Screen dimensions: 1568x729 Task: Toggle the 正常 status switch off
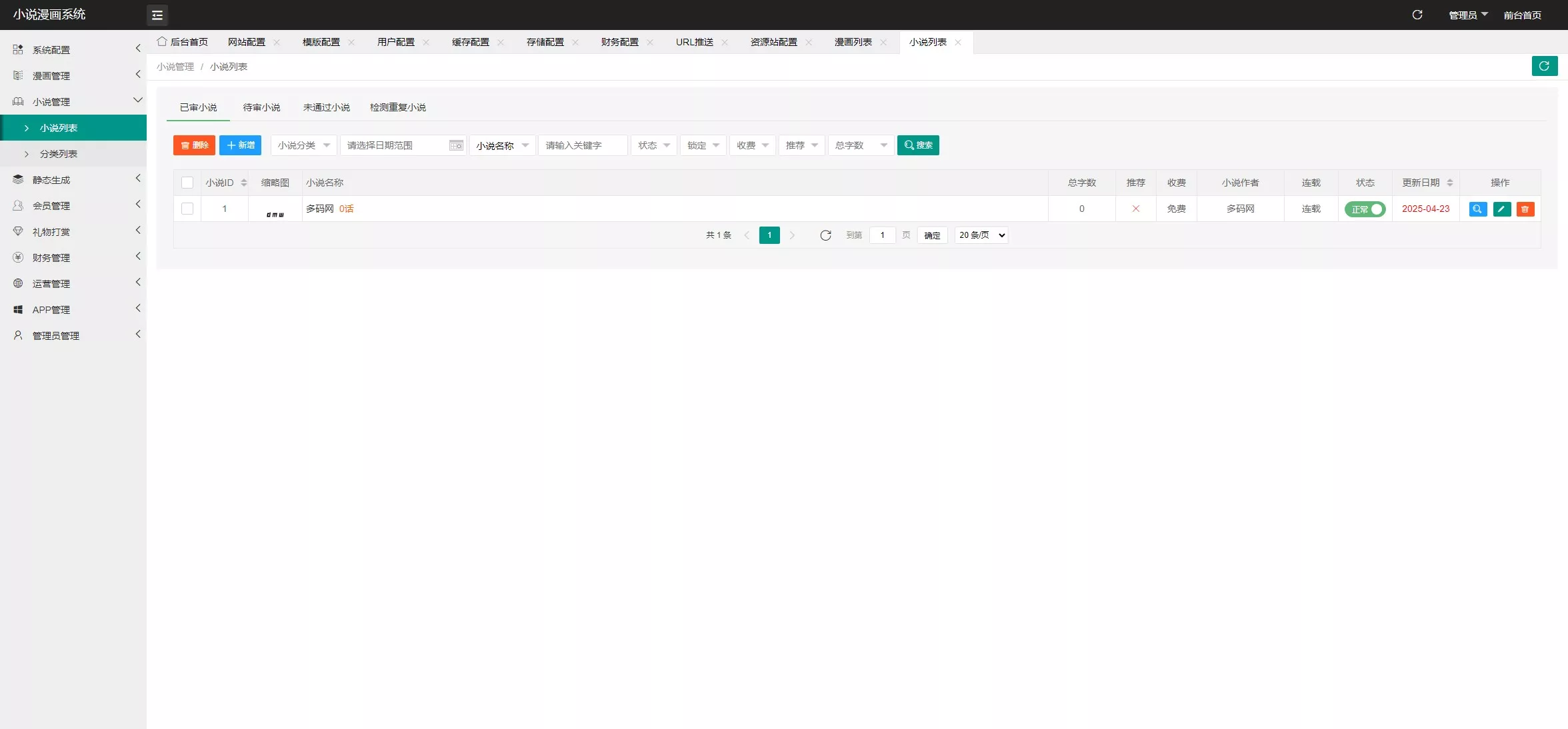click(x=1365, y=209)
